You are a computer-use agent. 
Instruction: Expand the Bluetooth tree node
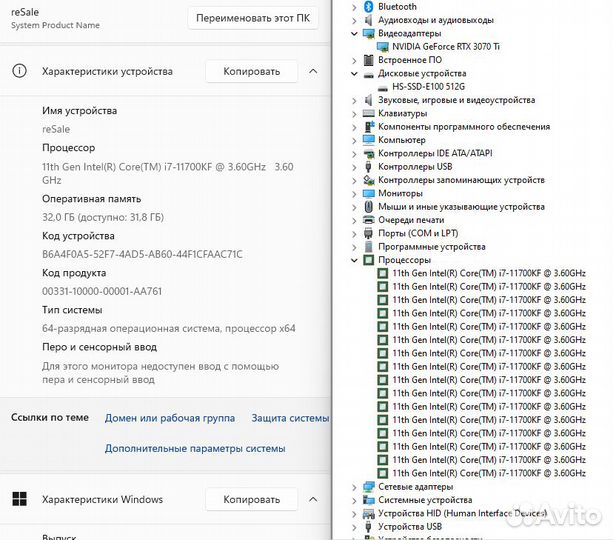(354, 7)
